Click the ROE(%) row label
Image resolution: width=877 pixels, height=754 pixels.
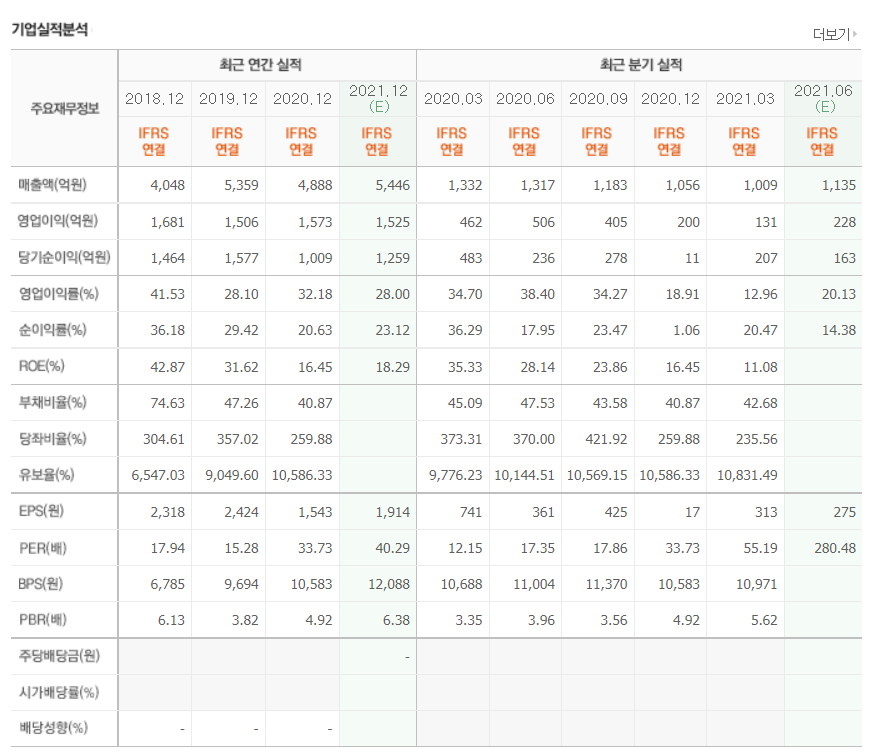[42, 366]
